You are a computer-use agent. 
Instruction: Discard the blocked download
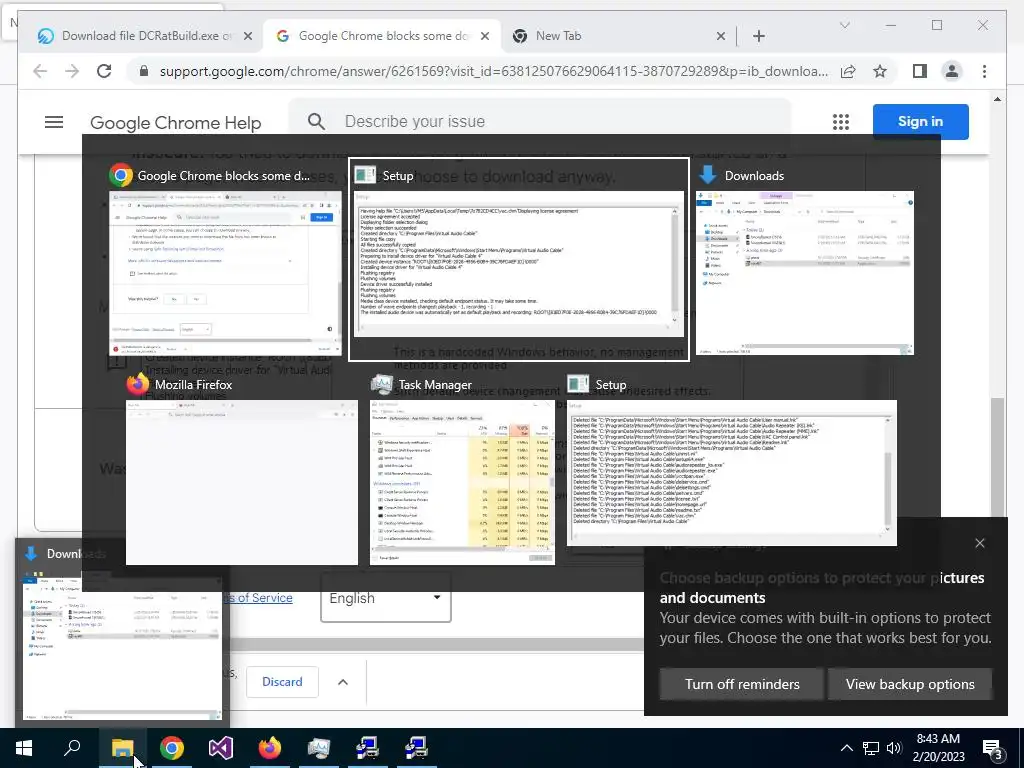point(282,682)
